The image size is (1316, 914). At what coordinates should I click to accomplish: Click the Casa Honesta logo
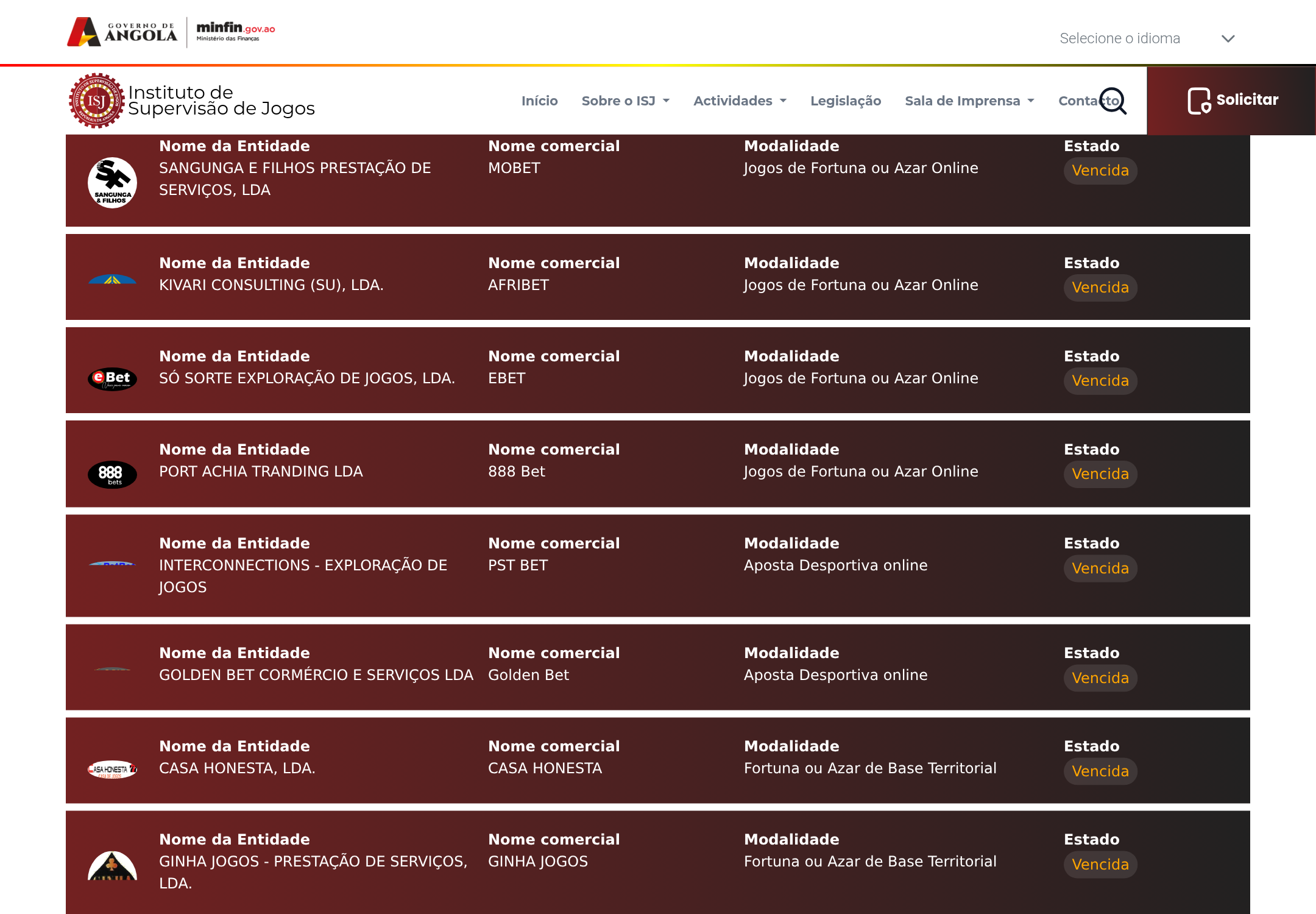112,770
